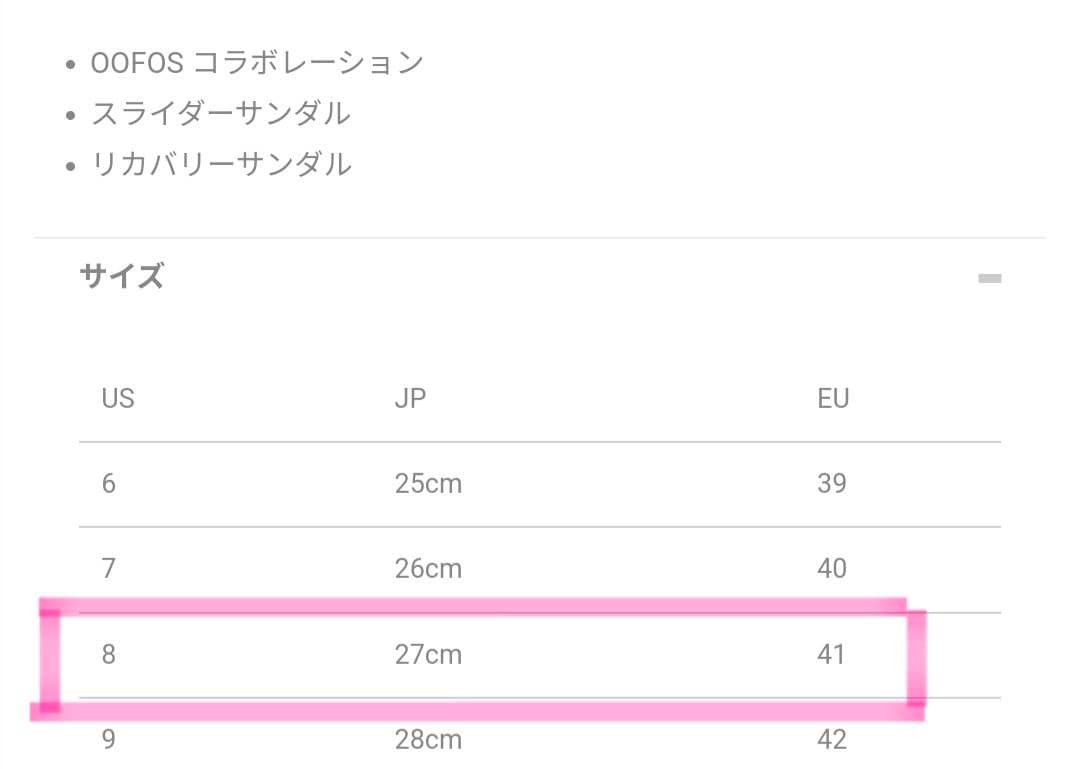1068x769 pixels.
Task: Click the リカバリーサンダル bullet item
Action: click(221, 163)
